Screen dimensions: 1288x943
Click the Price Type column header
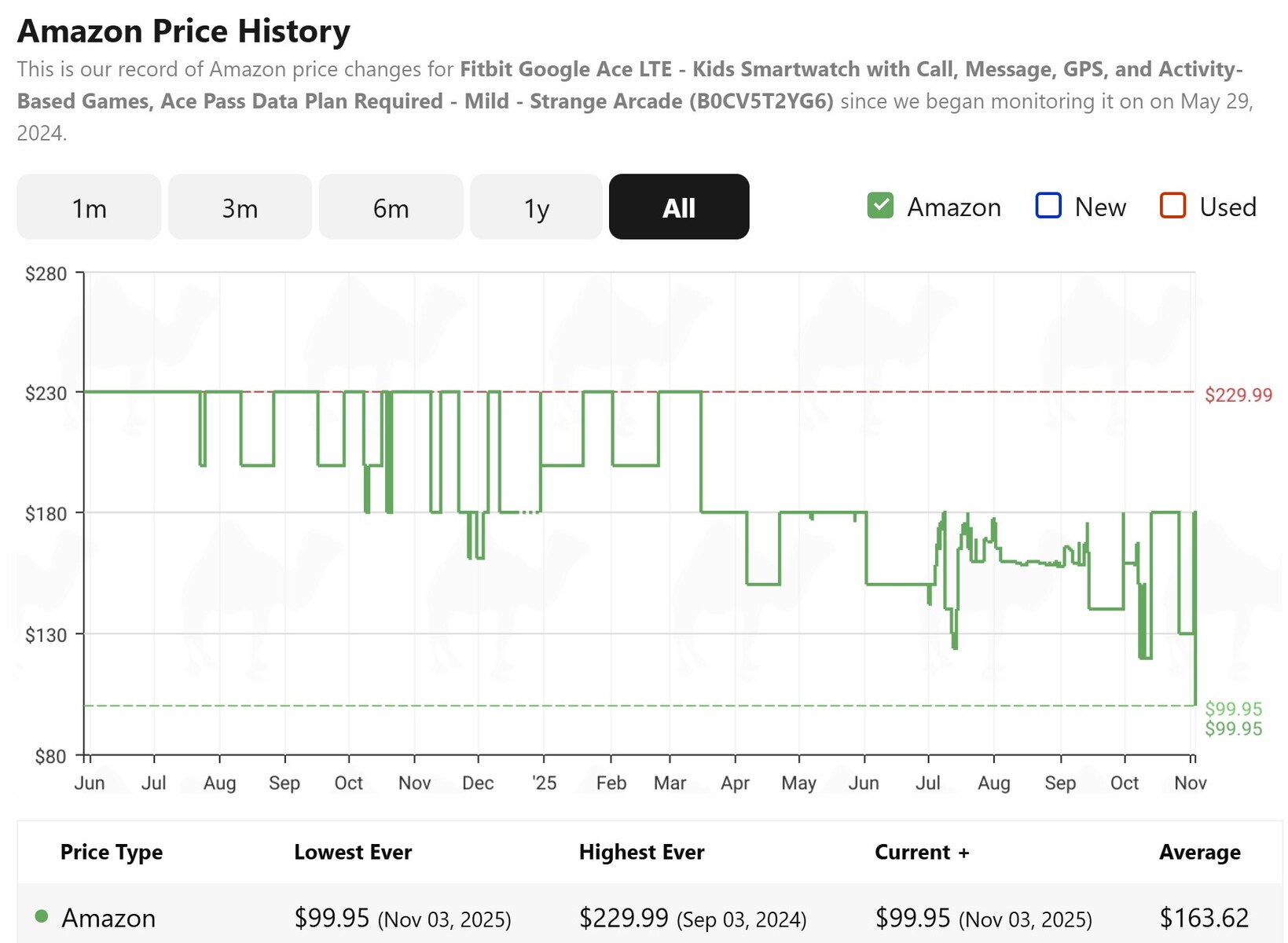(112, 853)
